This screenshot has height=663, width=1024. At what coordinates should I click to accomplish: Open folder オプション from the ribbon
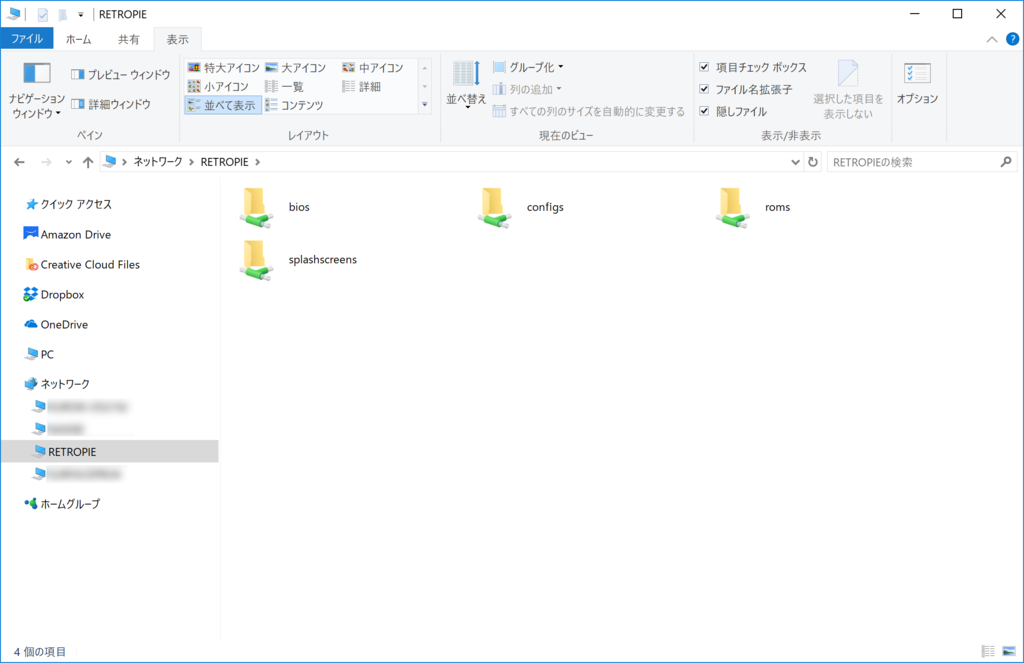[x=916, y=85]
